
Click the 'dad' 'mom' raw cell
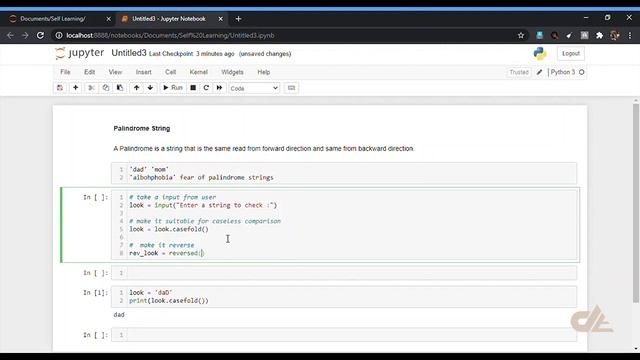344,173
